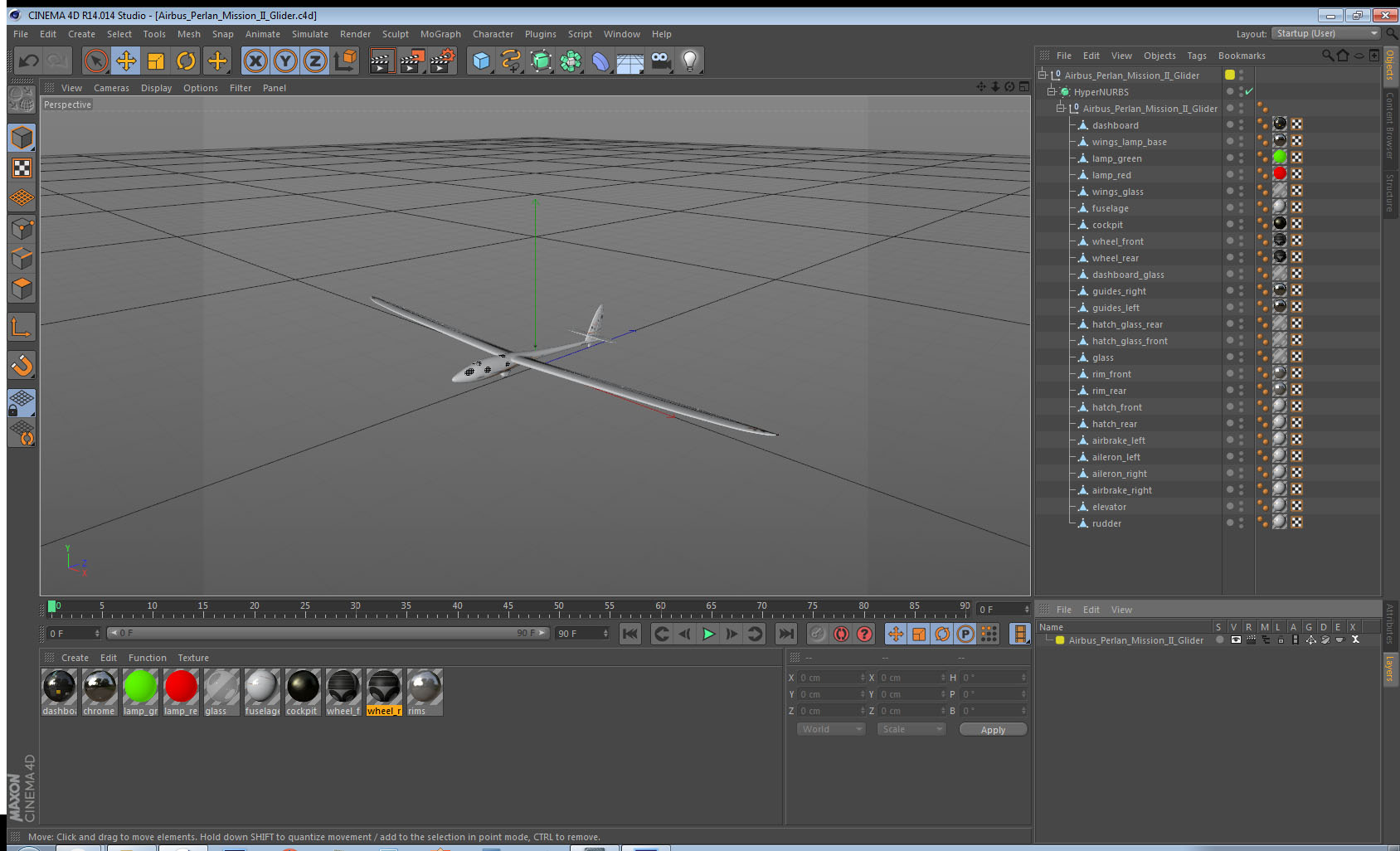1400x851 pixels.
Task: Add a camera object
Action: [x=660, y=61]
